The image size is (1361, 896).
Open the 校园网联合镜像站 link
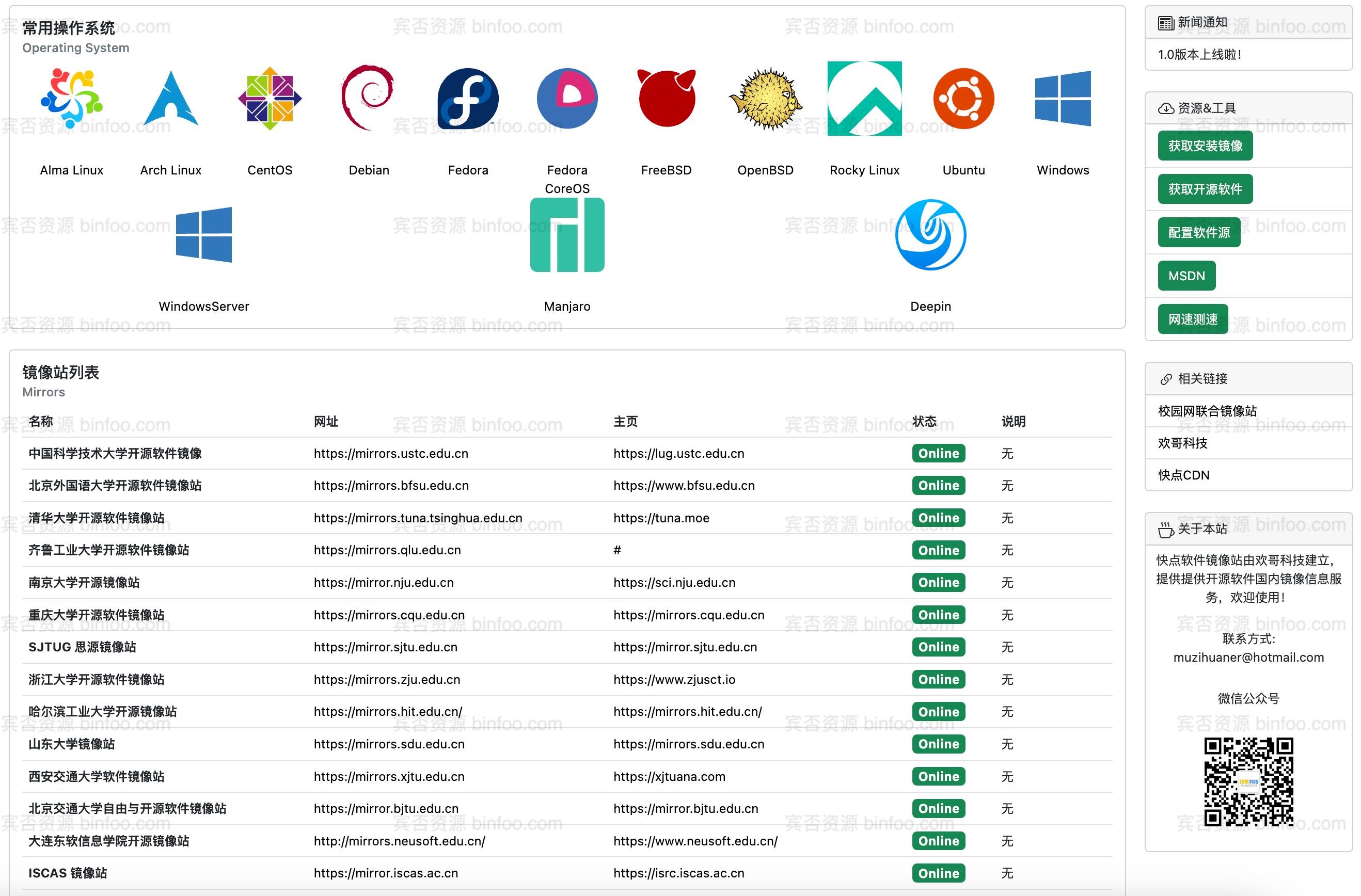pyautogui.click(x=1207, y=411)
